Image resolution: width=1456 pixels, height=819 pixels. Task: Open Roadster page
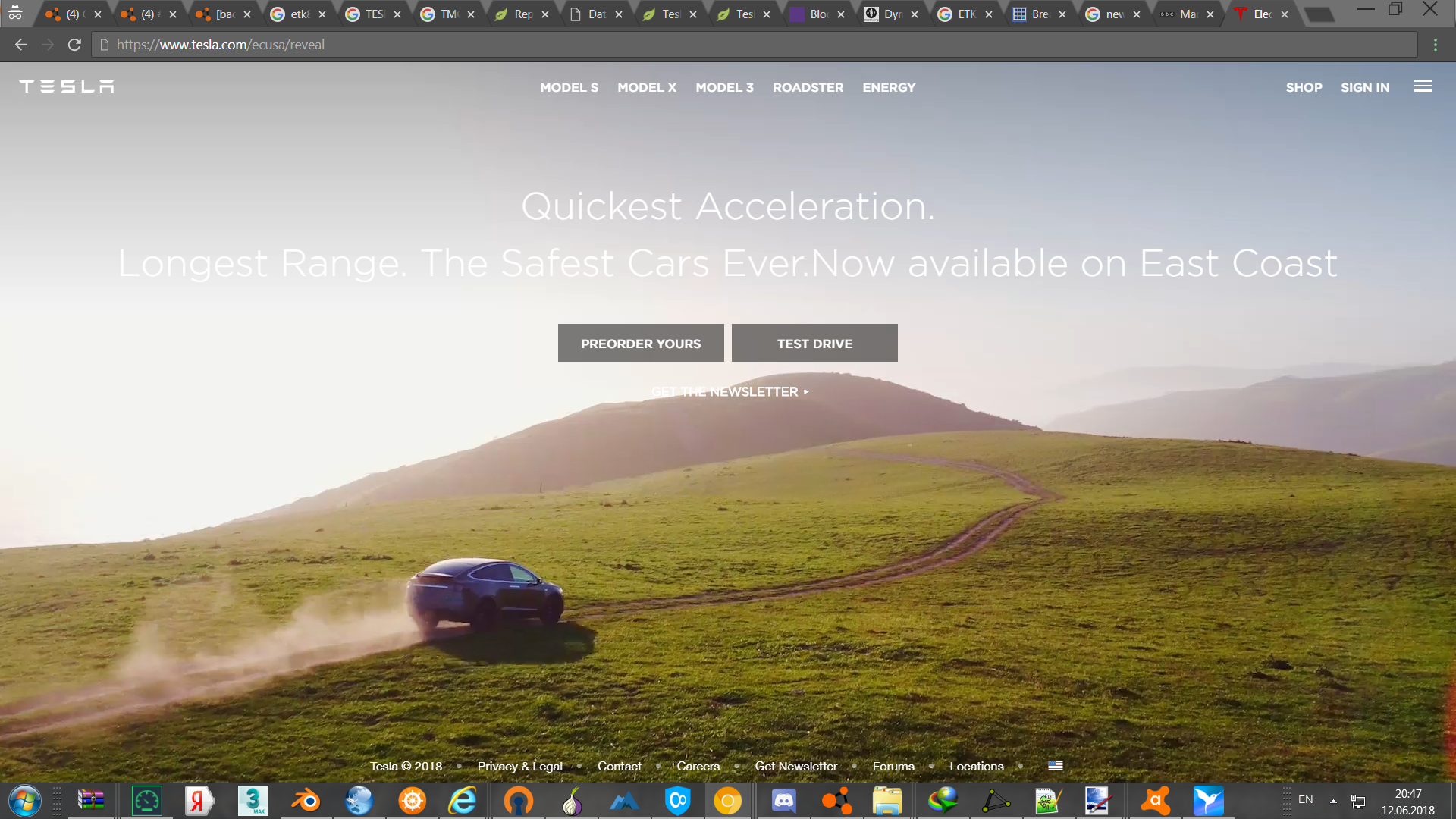click(x=808, y=87)
